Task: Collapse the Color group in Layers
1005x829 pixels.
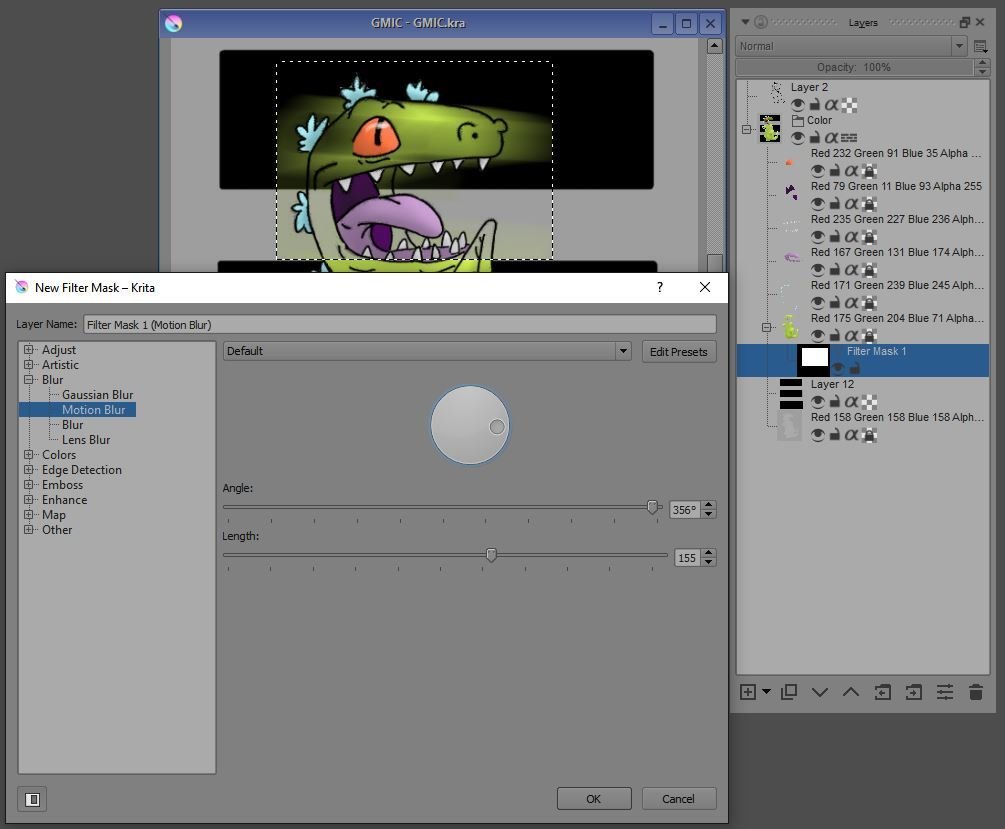Action: pyautogui.click(x=747, y=129)
